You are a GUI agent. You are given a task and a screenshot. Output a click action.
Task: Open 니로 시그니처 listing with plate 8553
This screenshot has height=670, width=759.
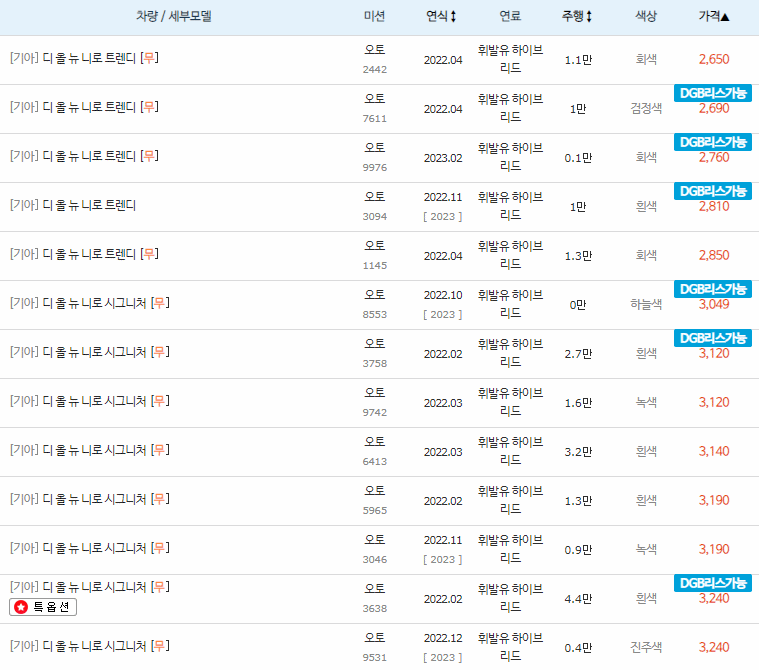coord(90,303)
